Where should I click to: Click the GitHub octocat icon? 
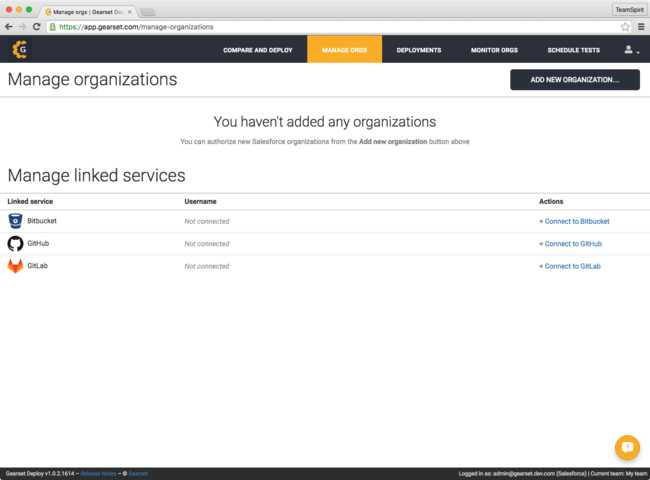click(15, 243)
